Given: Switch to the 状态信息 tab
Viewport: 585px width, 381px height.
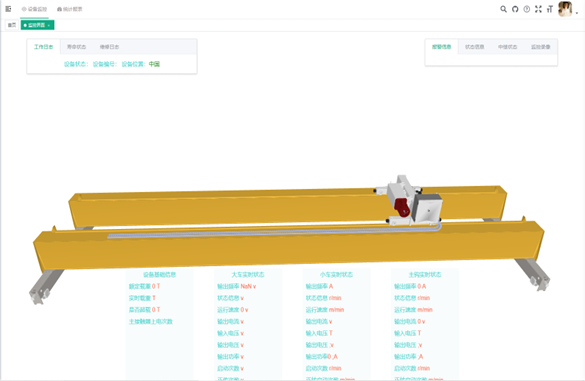Looking at the screenshot, I should click(475, 47).
